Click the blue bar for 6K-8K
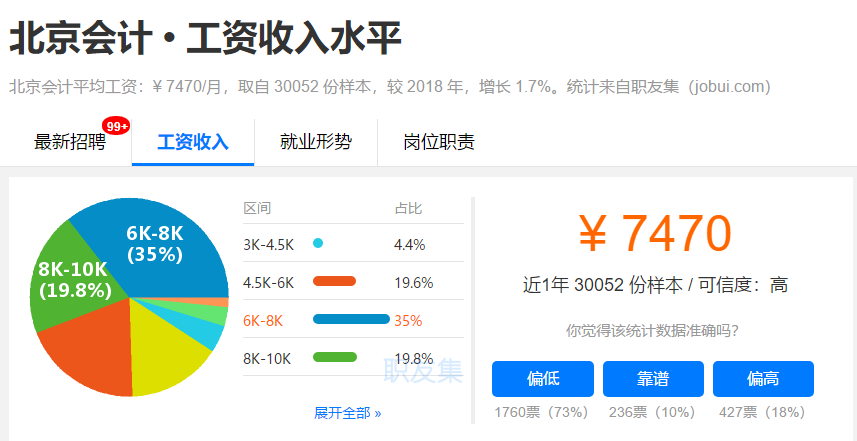This screenshot has height=441, width=857. [x=351, y=320]
